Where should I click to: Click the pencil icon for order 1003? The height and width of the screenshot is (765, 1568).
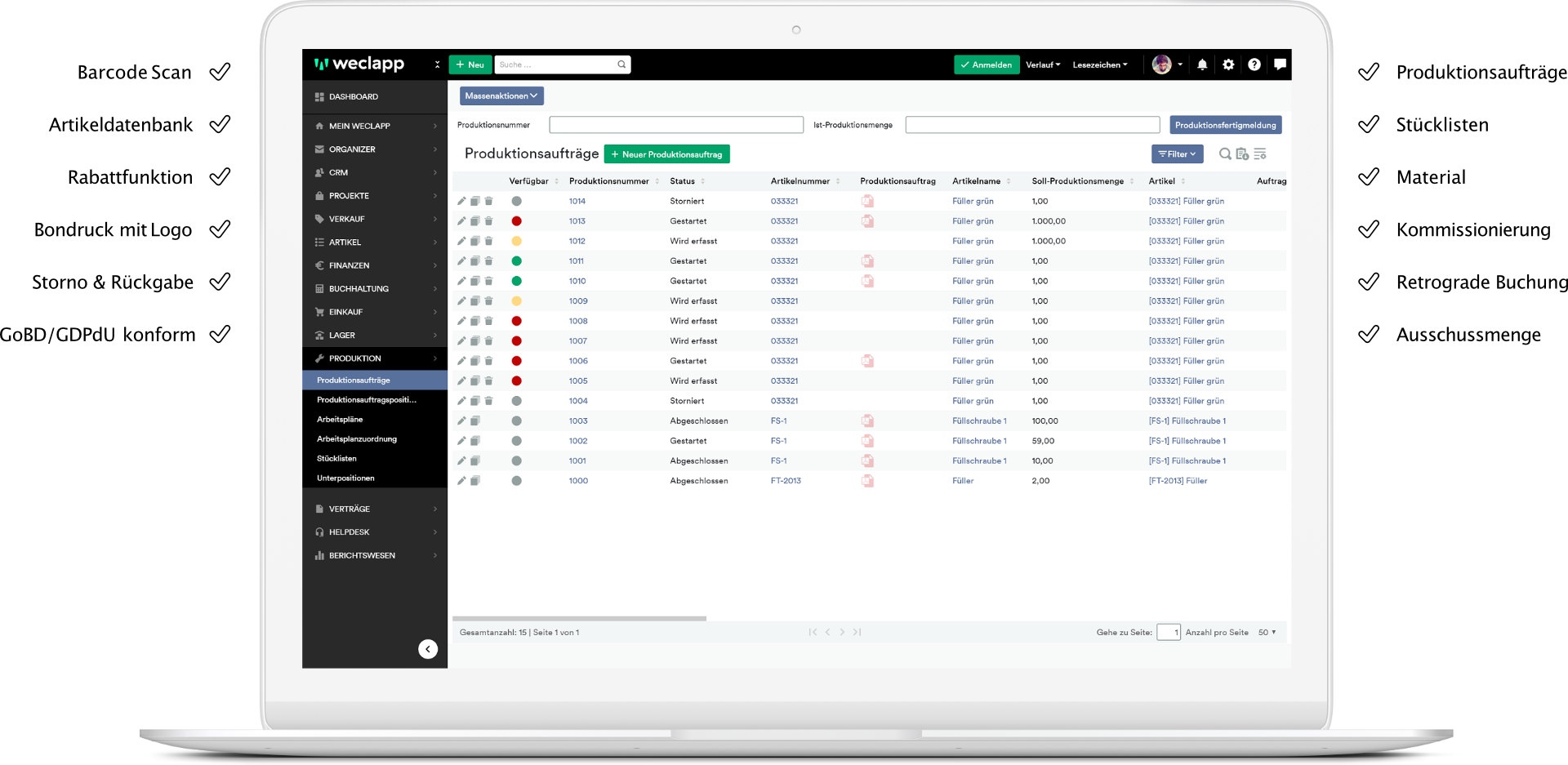pyautogui.click(x=461, y=420)
